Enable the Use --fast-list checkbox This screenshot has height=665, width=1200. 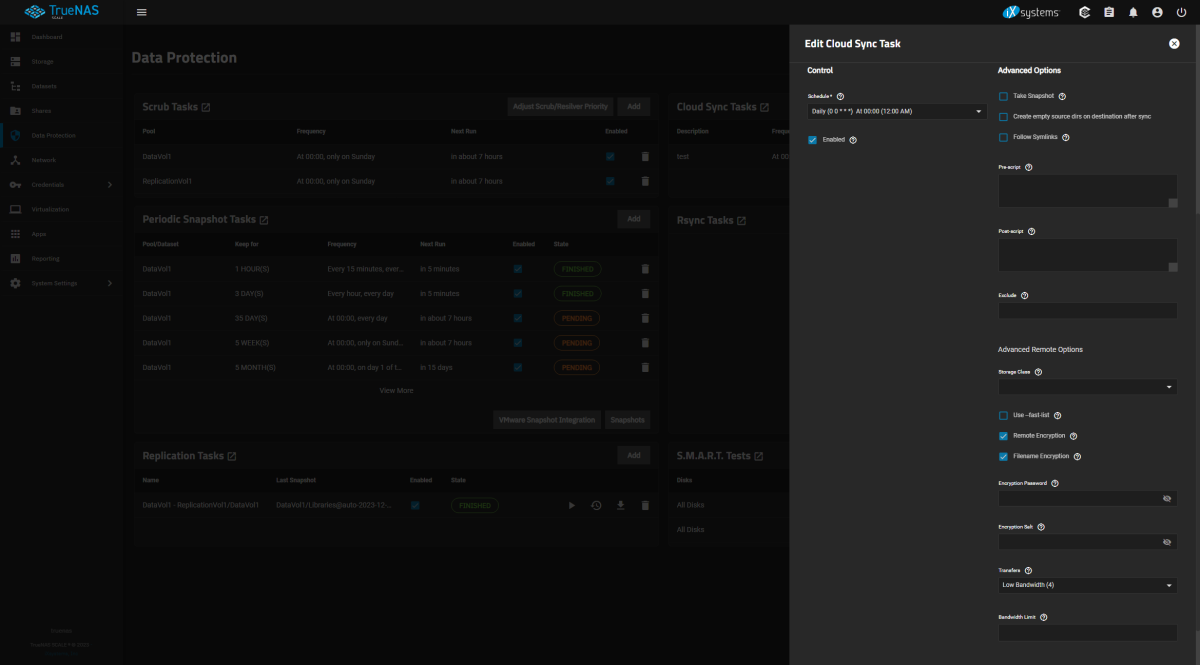pyautogui.click(x=1003, y=415)
